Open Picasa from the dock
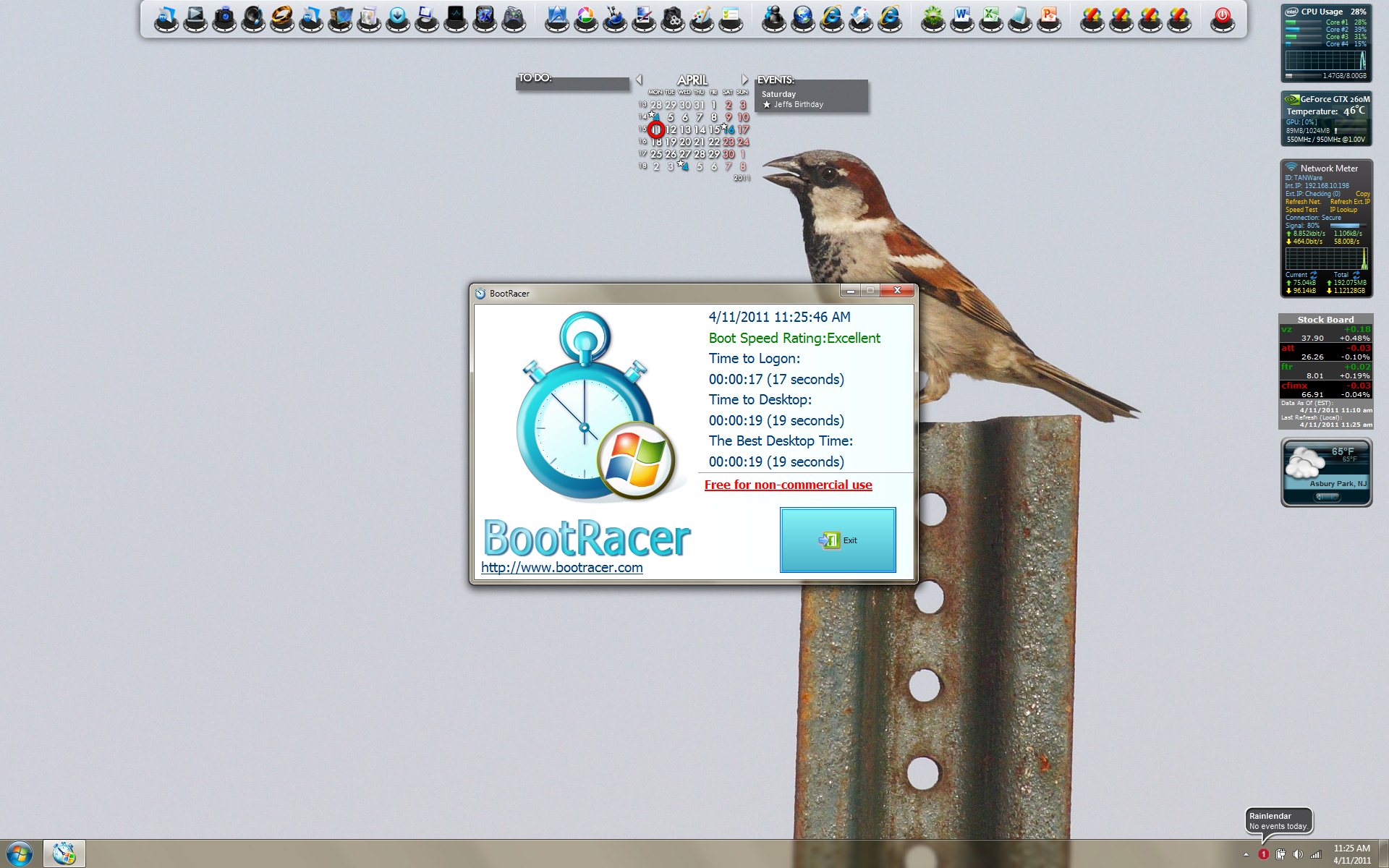The width and height of the screenshot is (1389, 868). tap(585, 16)
